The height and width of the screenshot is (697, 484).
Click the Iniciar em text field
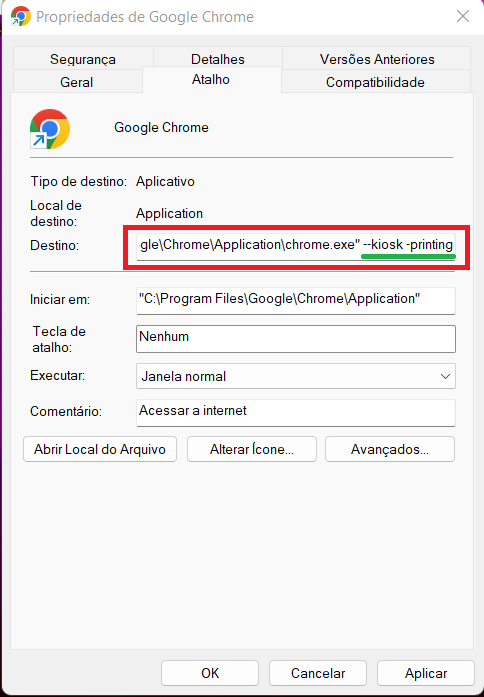[x=296, y=300]
